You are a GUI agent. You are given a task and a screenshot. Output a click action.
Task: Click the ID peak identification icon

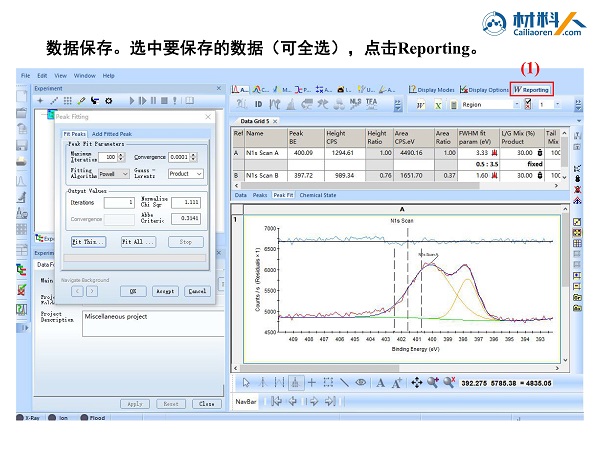[258, 104]
